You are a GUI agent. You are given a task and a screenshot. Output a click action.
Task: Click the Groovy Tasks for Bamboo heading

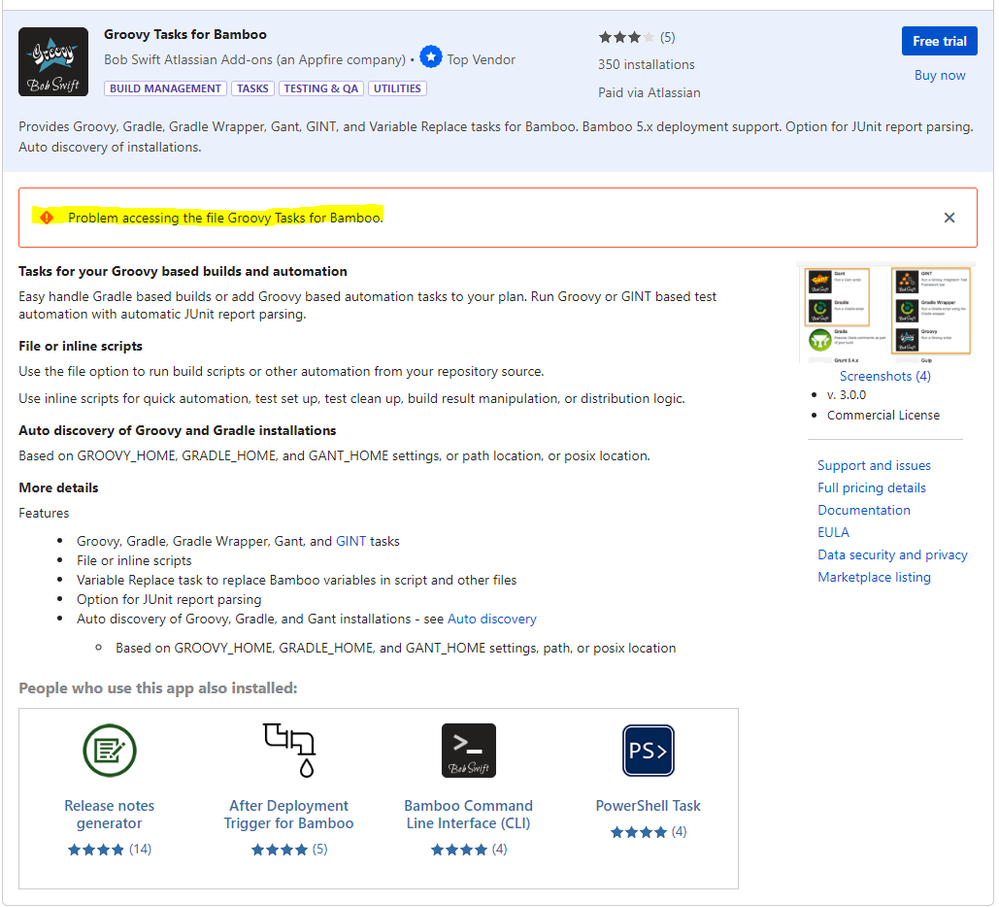point(185,34)
